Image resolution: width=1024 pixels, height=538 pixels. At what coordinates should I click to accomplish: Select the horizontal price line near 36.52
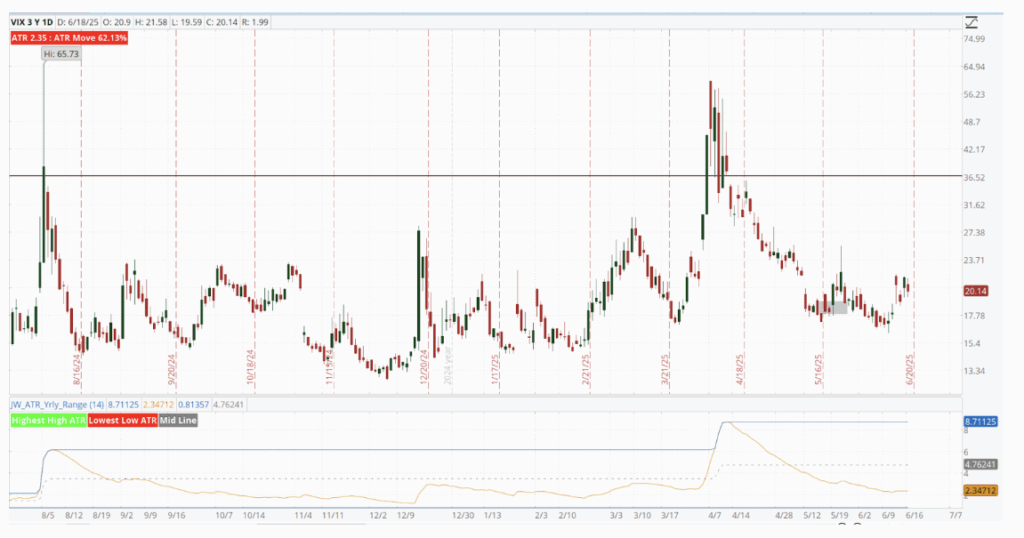486,176
